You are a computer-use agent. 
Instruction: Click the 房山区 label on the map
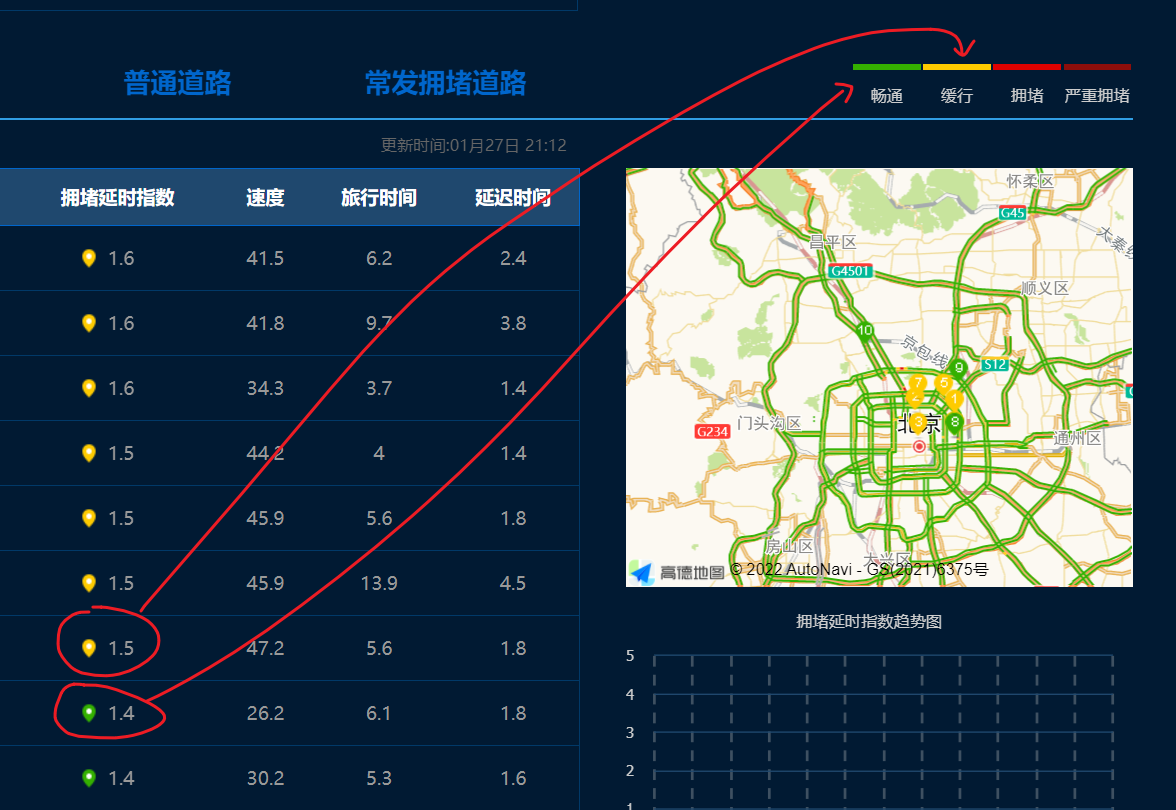pos(789,545)
